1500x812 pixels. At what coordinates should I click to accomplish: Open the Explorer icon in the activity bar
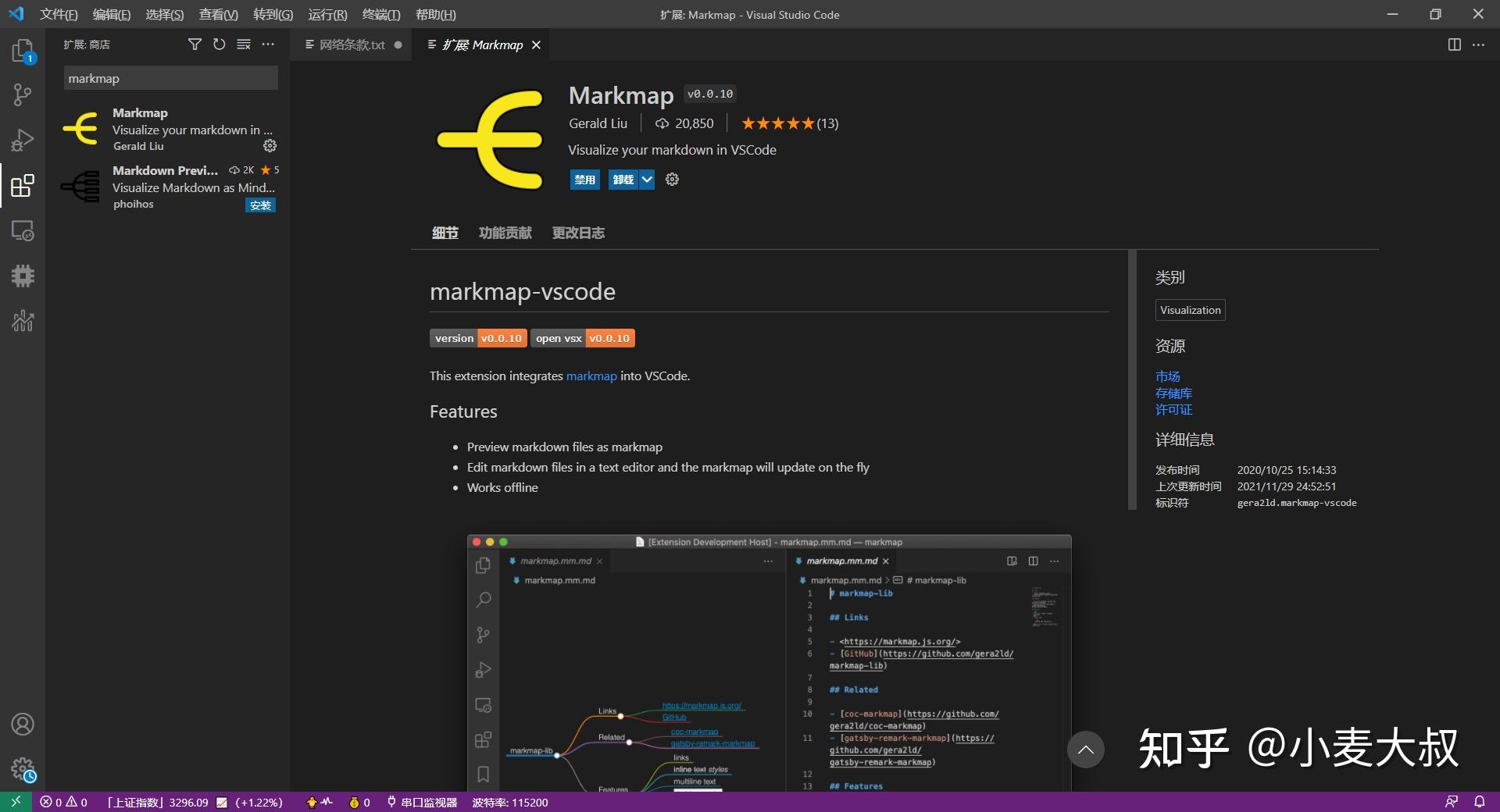(x=23, y=51)
